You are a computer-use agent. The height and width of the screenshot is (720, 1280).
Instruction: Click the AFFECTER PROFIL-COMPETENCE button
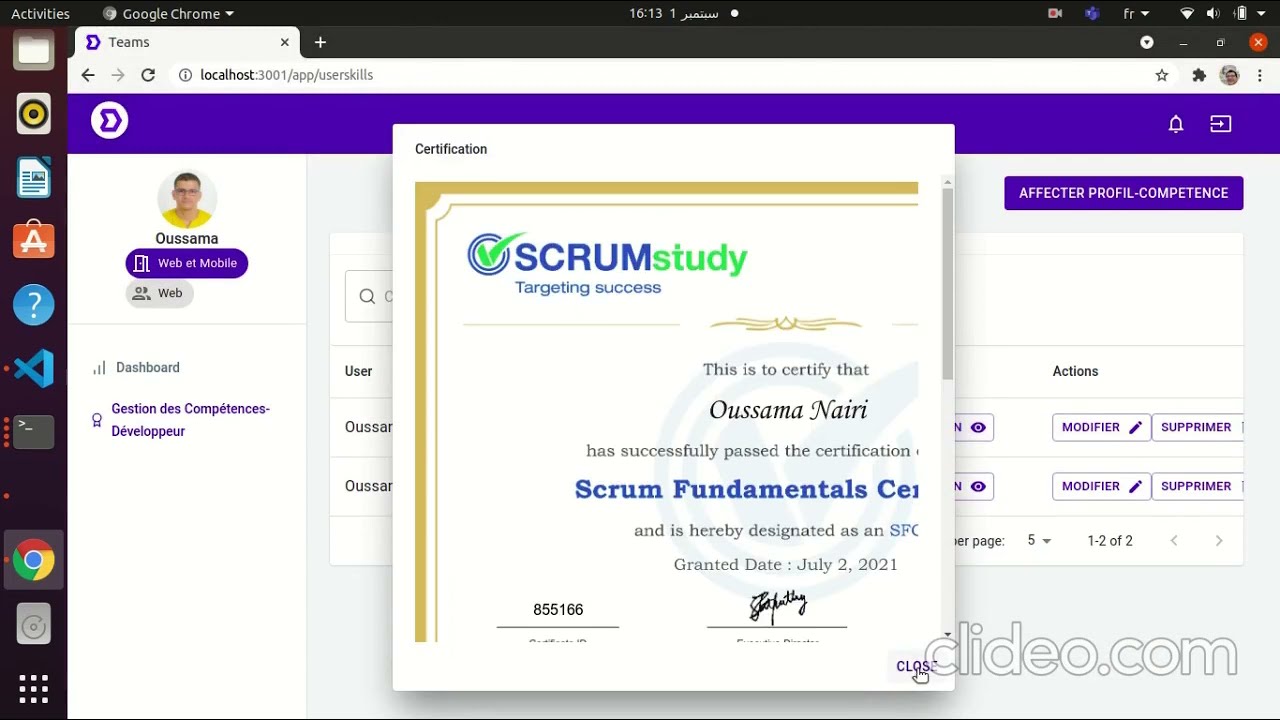click(x=1123, y=193)
